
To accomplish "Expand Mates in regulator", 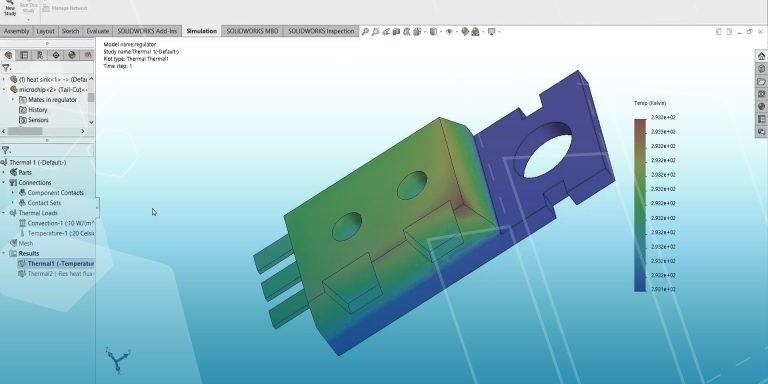I will [x=13, y=99].
